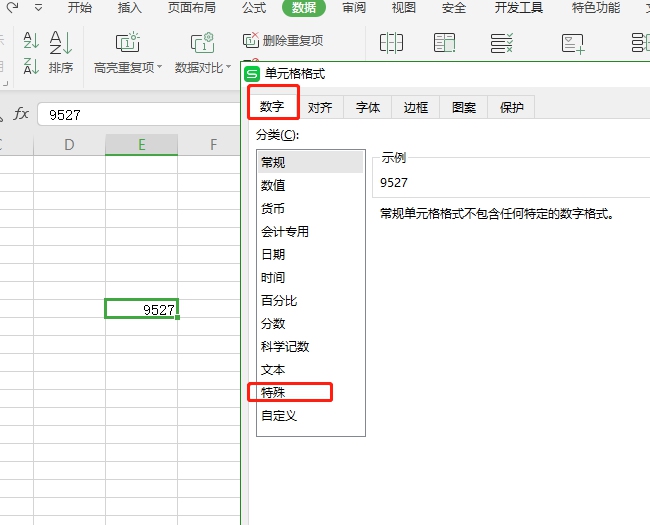Click the table form icon in data ribbon

click(x=444, y=43)
